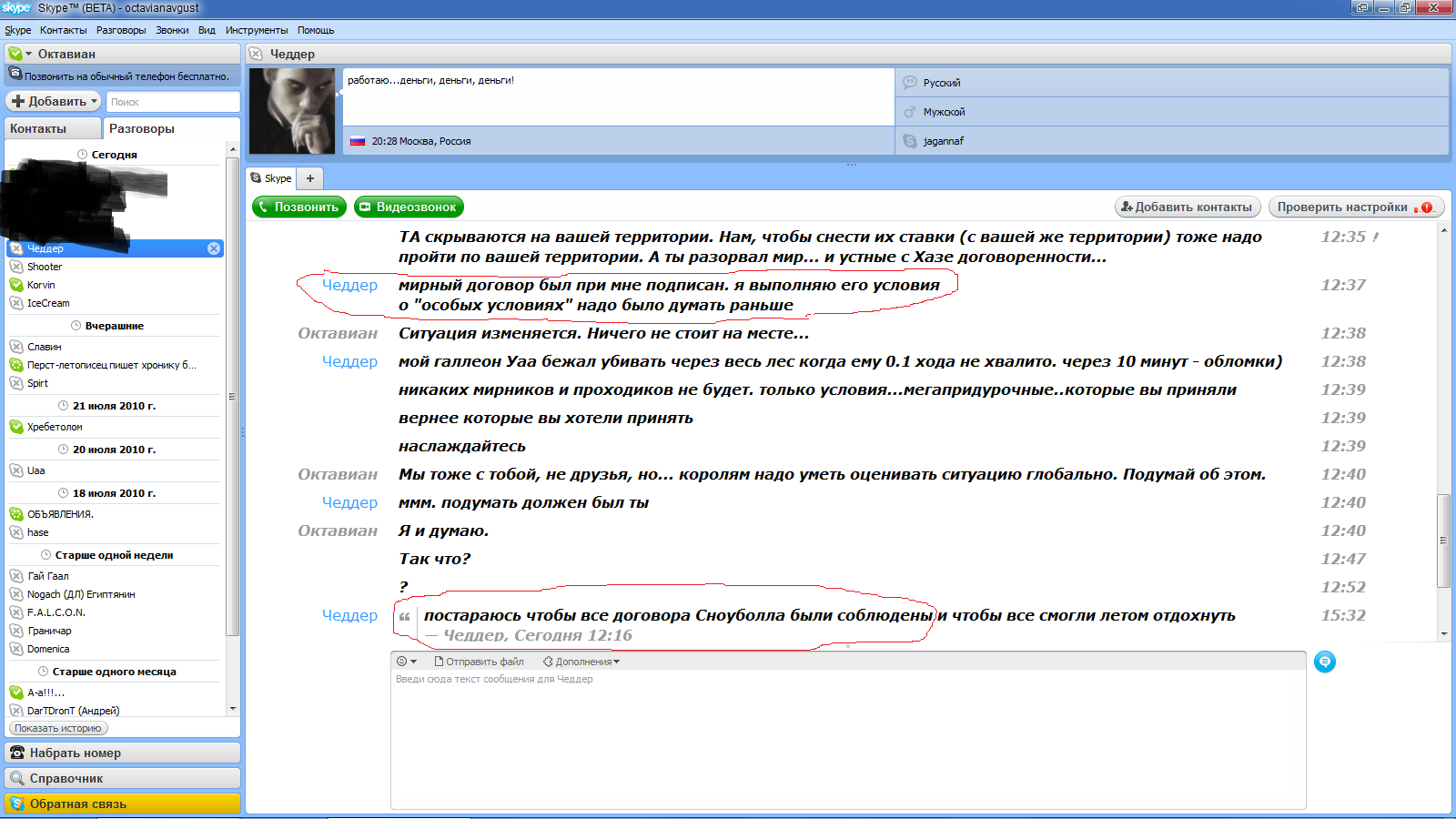Open the online status dropdown next to Октавиан

20,54
